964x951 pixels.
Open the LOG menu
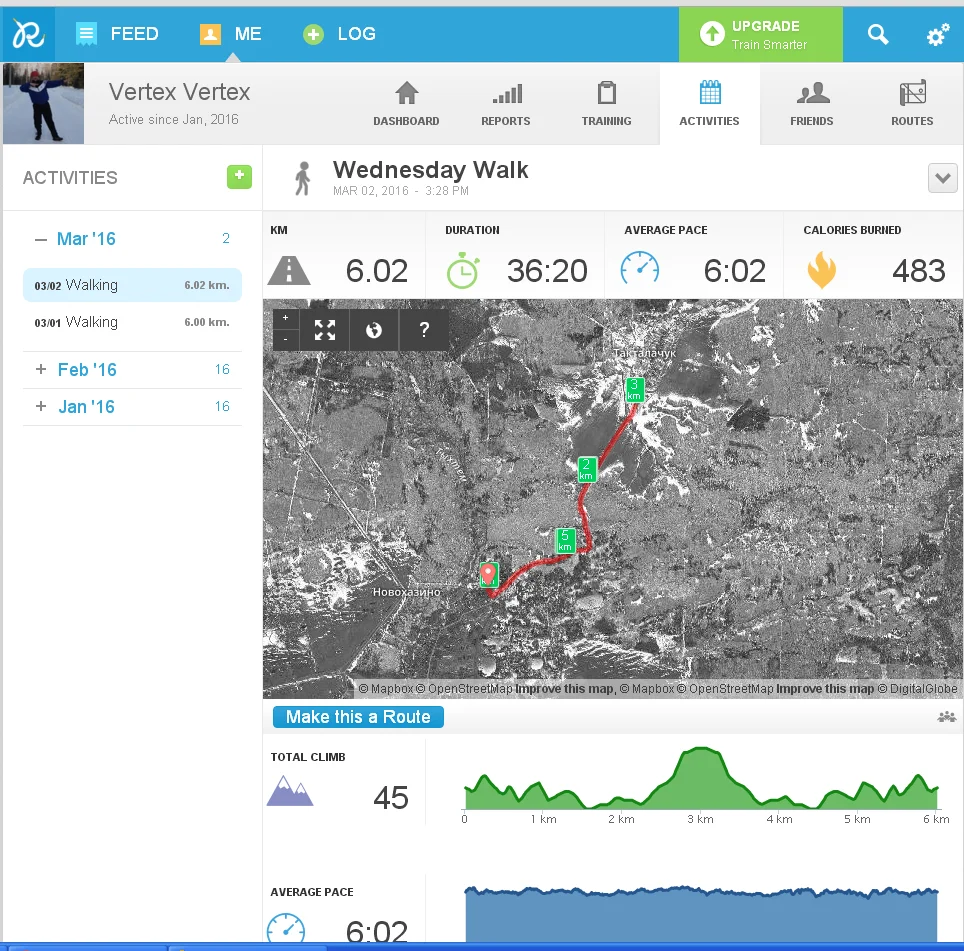(339, 34)
